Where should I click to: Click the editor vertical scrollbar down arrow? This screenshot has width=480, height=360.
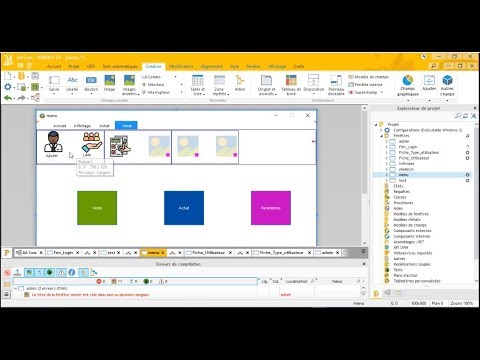[x=364, y=243]
